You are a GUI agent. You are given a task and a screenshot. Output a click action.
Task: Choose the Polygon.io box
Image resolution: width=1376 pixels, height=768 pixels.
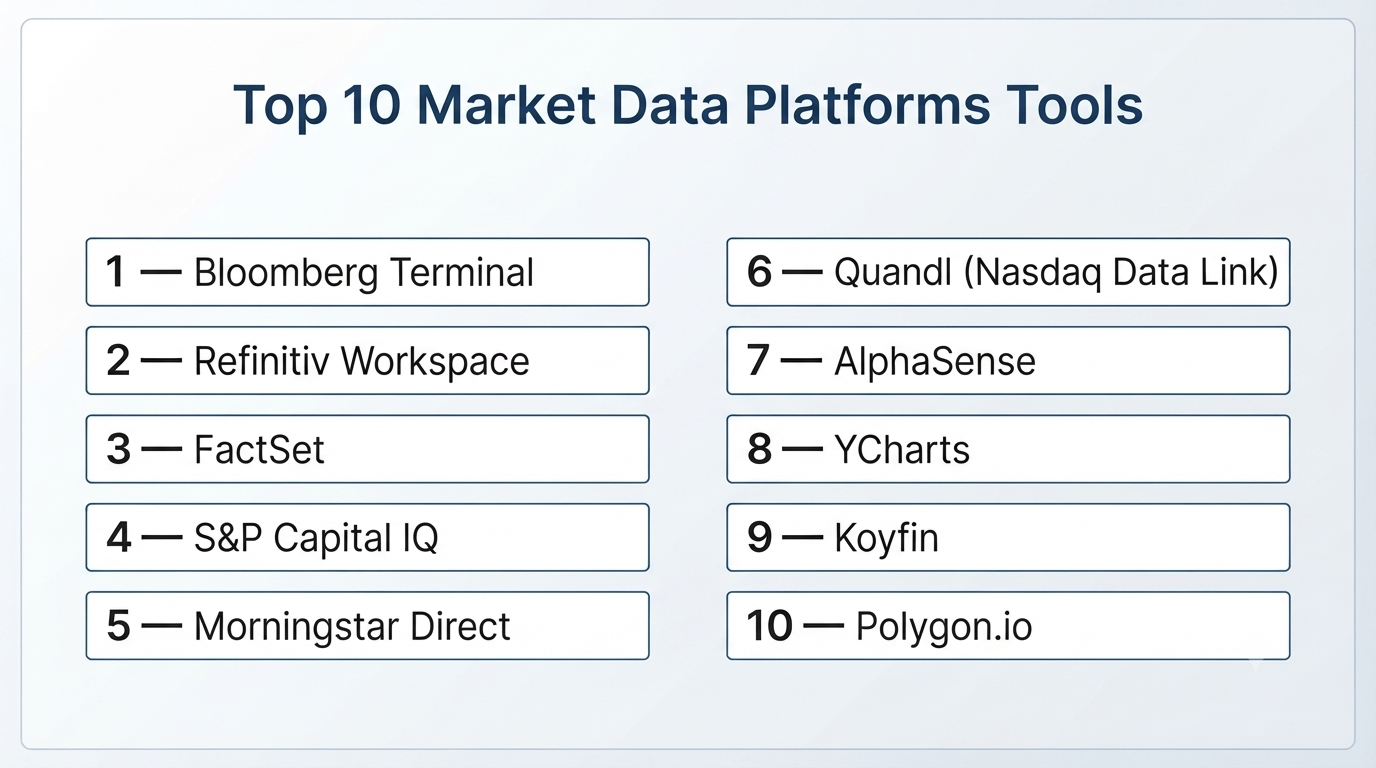[1008, 625]
